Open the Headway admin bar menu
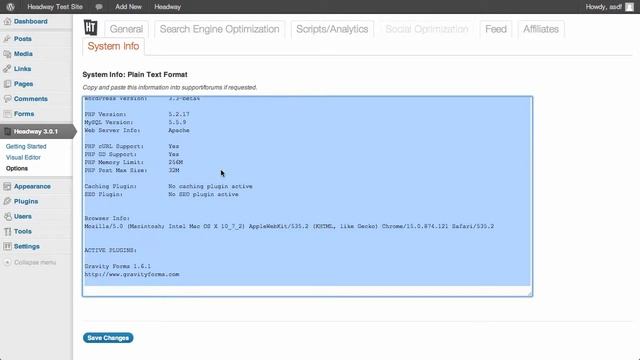Image resolution: width=640 pixels, height=360 pixels. pyautogui.click(x=167, y=7)
